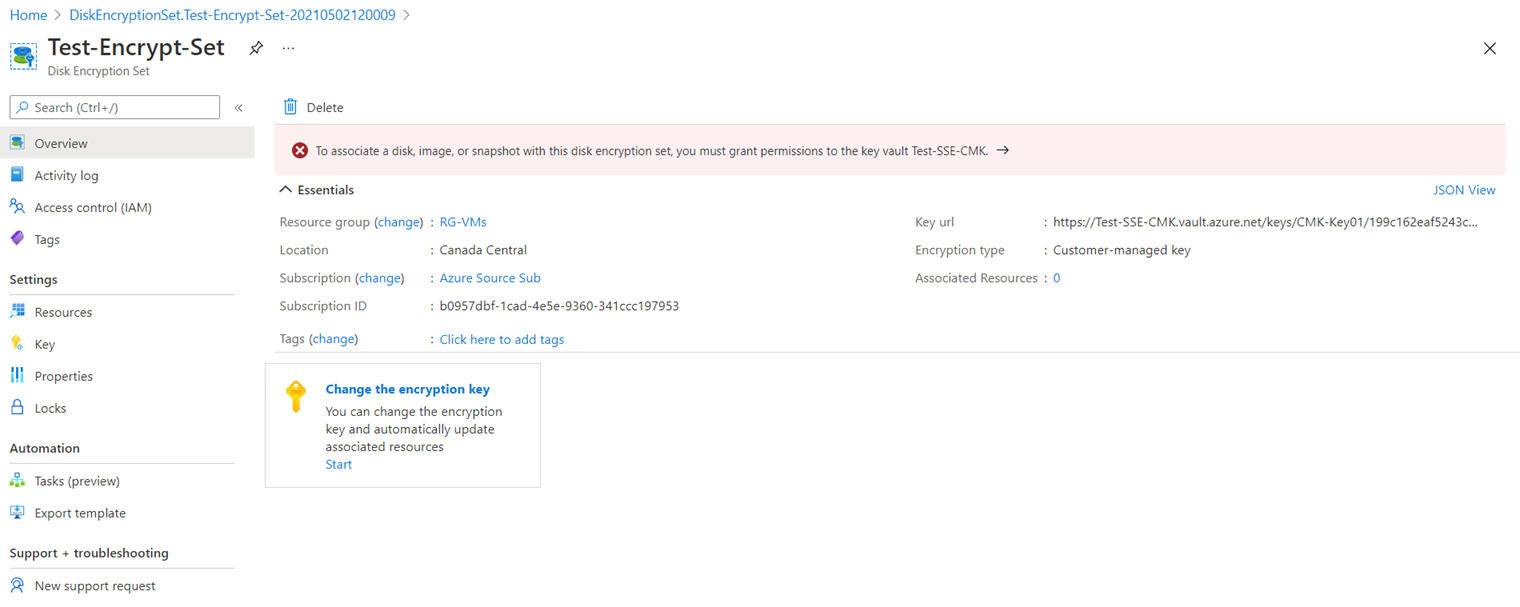1520x607 pixels.
Task: Open Associated Resources count 0 link
Action: [1057, 278]
